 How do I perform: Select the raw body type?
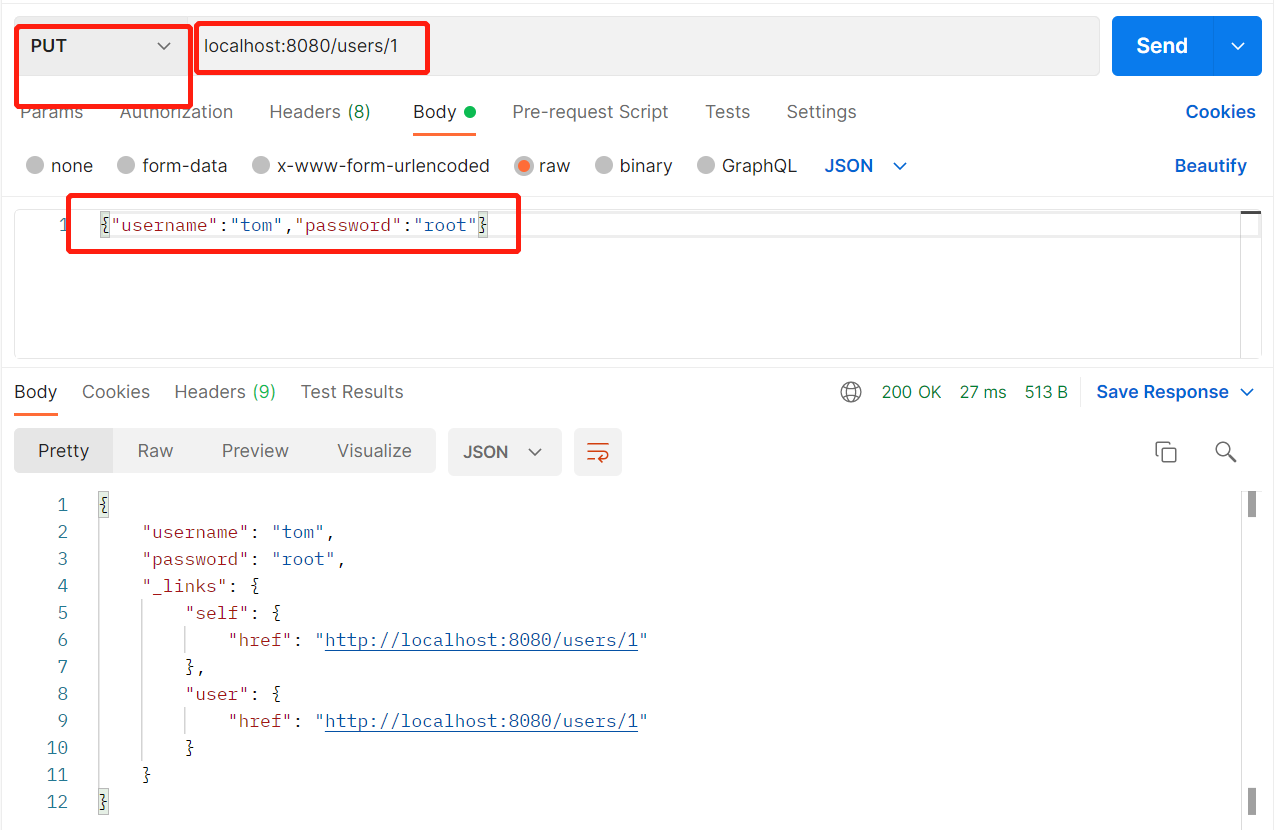pyautogui.click(x=542, y=166)
